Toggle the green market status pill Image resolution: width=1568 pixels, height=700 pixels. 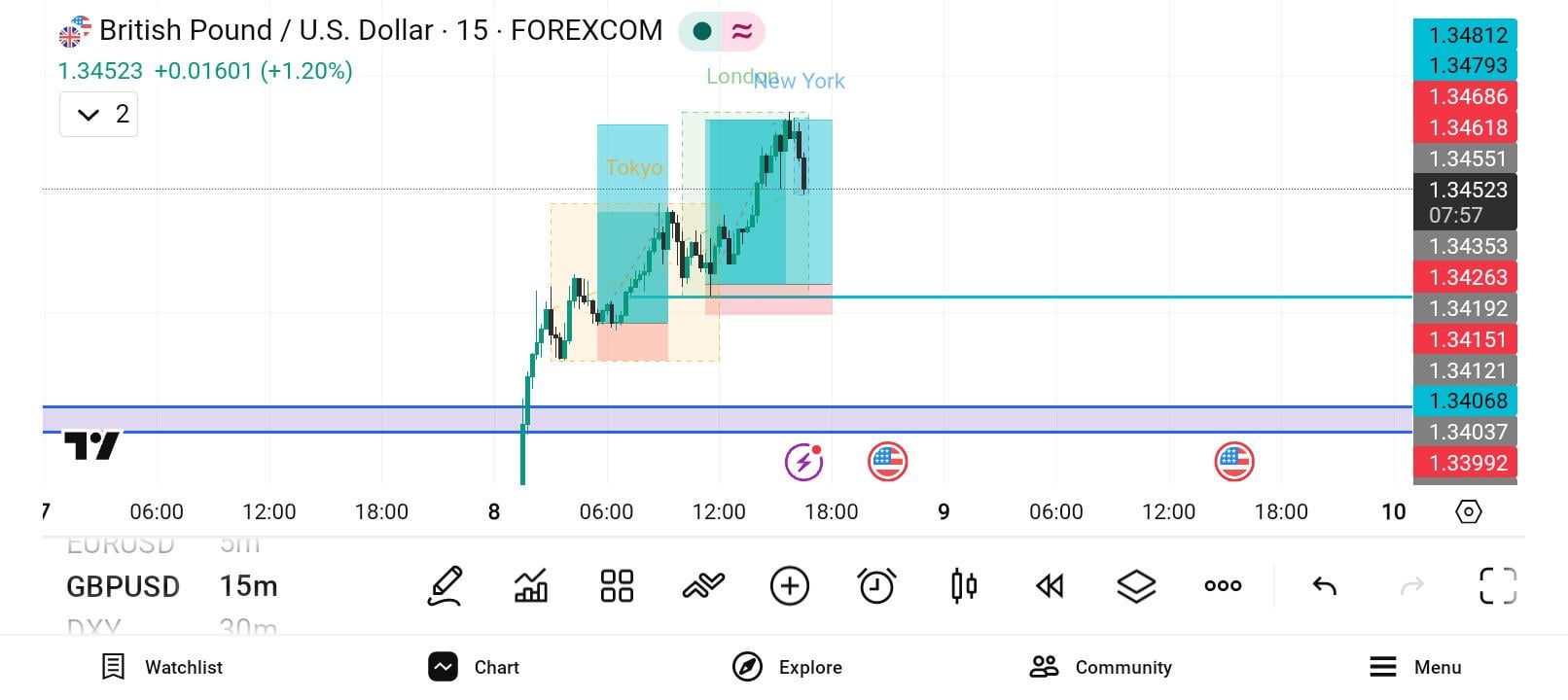[x=702, y=31]
